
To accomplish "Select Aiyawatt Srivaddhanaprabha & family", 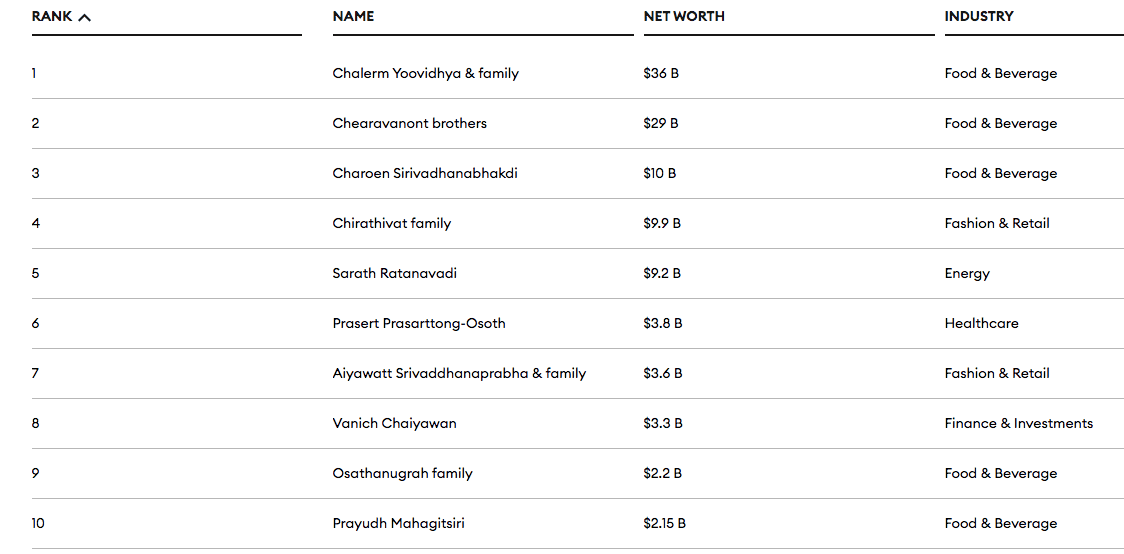I will pos(459,373).
